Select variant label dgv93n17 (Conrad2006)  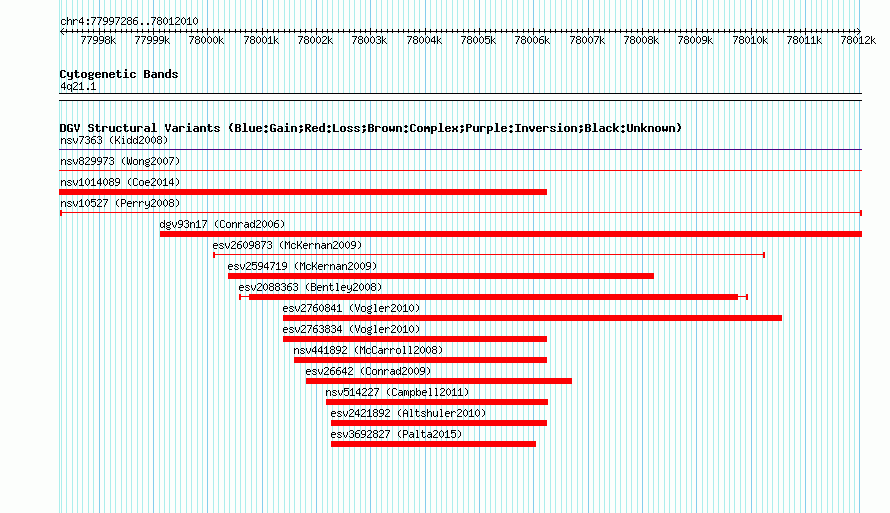222,224
